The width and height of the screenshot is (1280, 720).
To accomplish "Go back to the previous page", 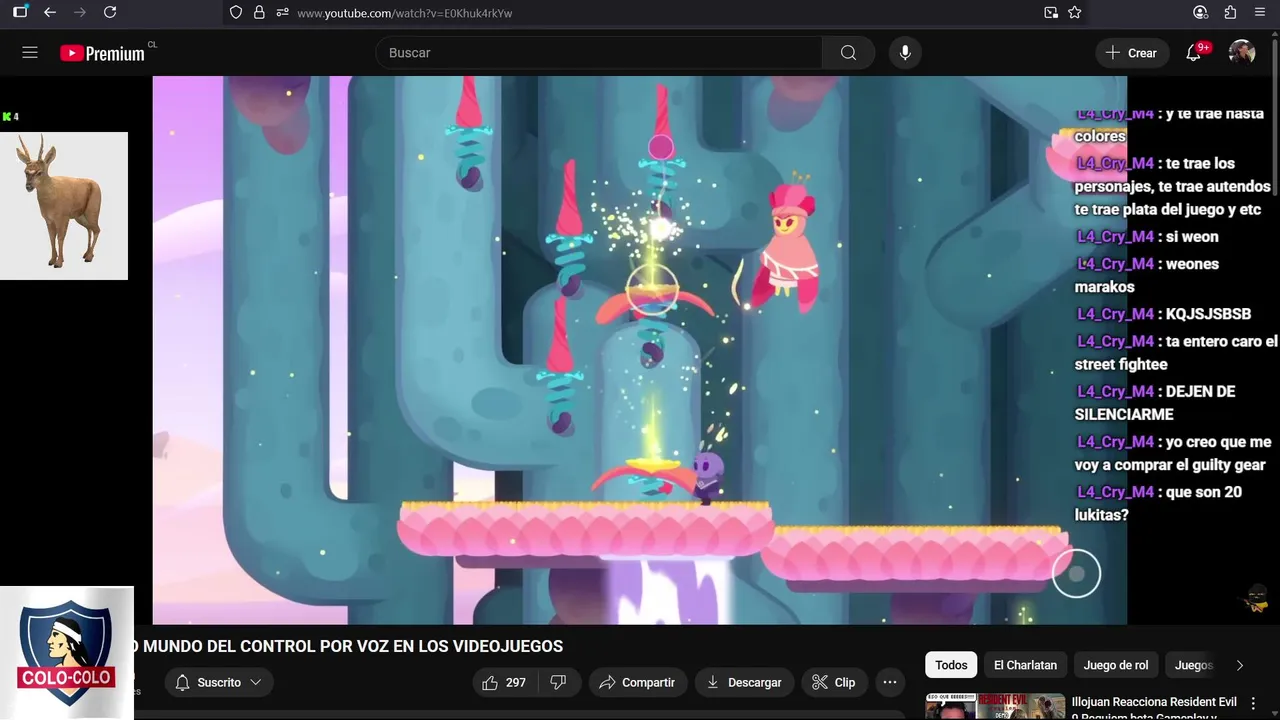I will [50, 12].
